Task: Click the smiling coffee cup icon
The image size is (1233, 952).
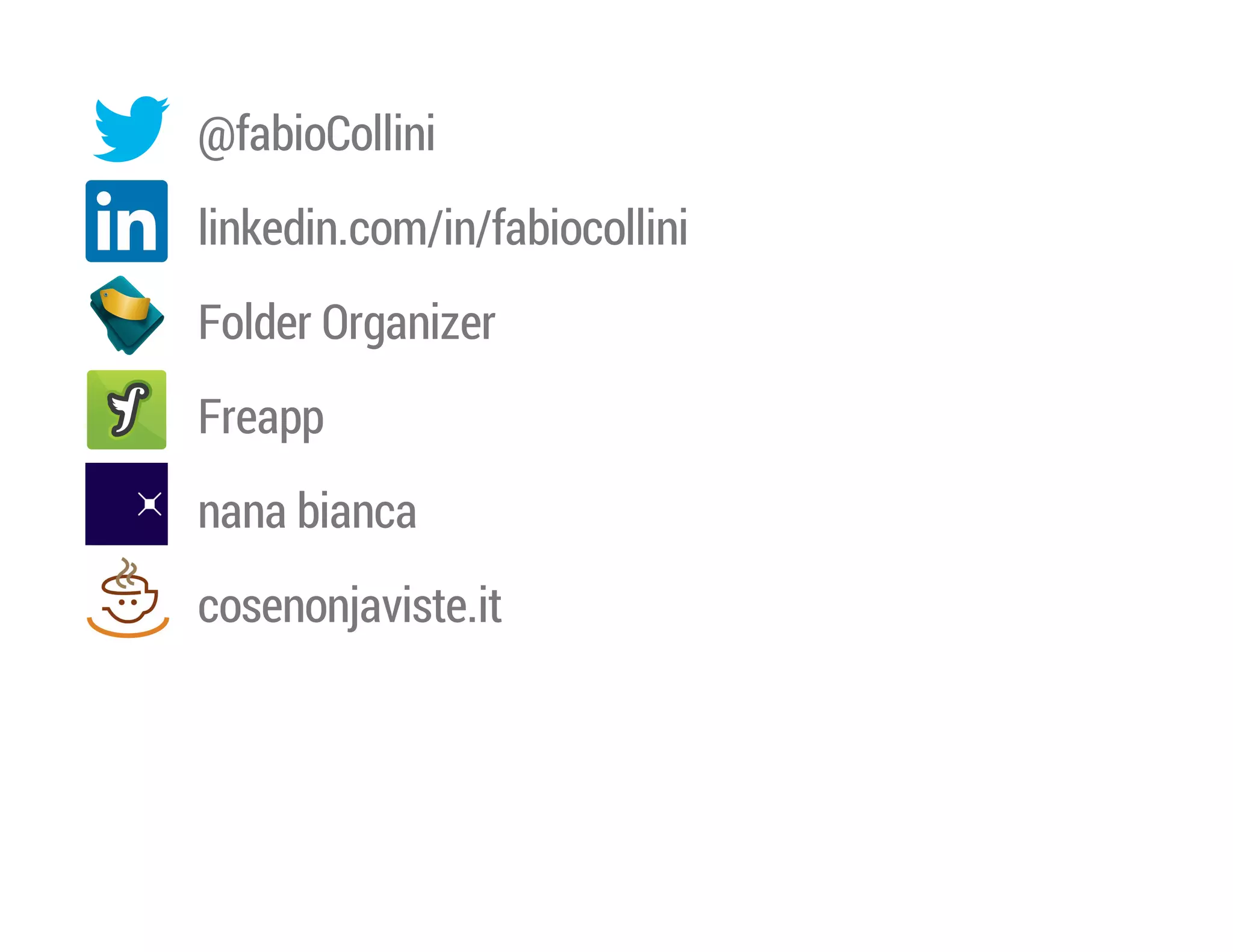Action: [x=129, y=599]
